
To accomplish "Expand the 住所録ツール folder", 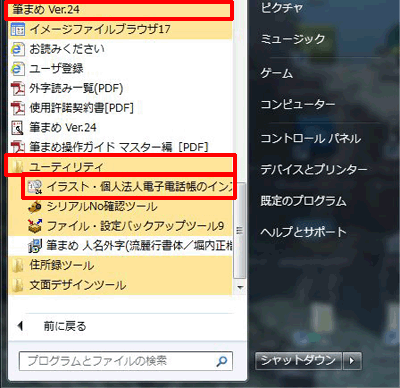I will pos(120,266).
